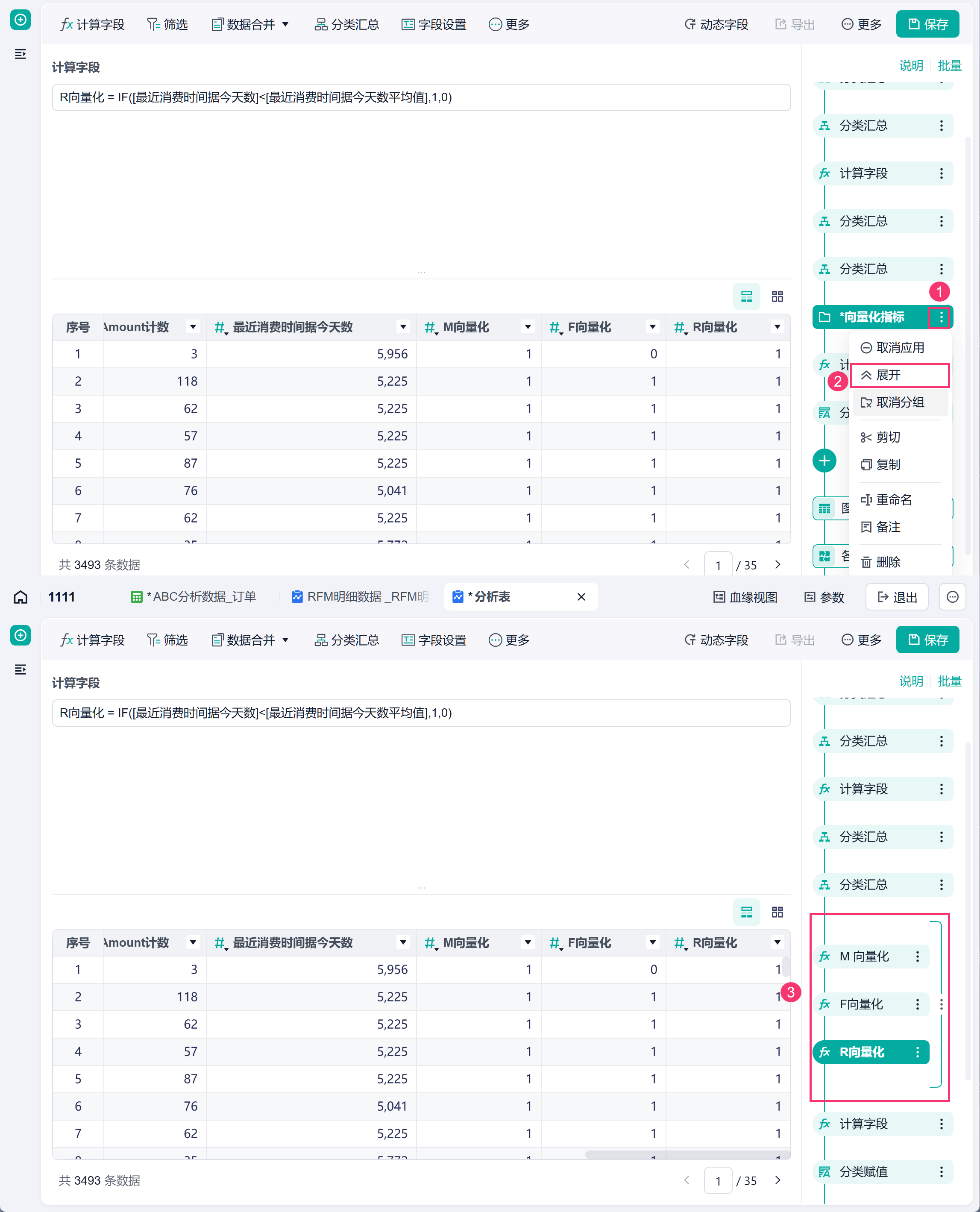Screen dimensions: 980x1212
Task: Switch to grid view in the upper table
Action: click(x=778, y=296)
